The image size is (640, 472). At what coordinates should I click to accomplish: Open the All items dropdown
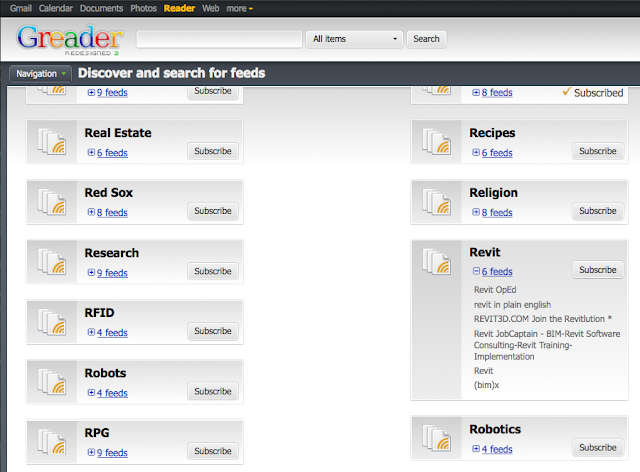pos(354,39)
